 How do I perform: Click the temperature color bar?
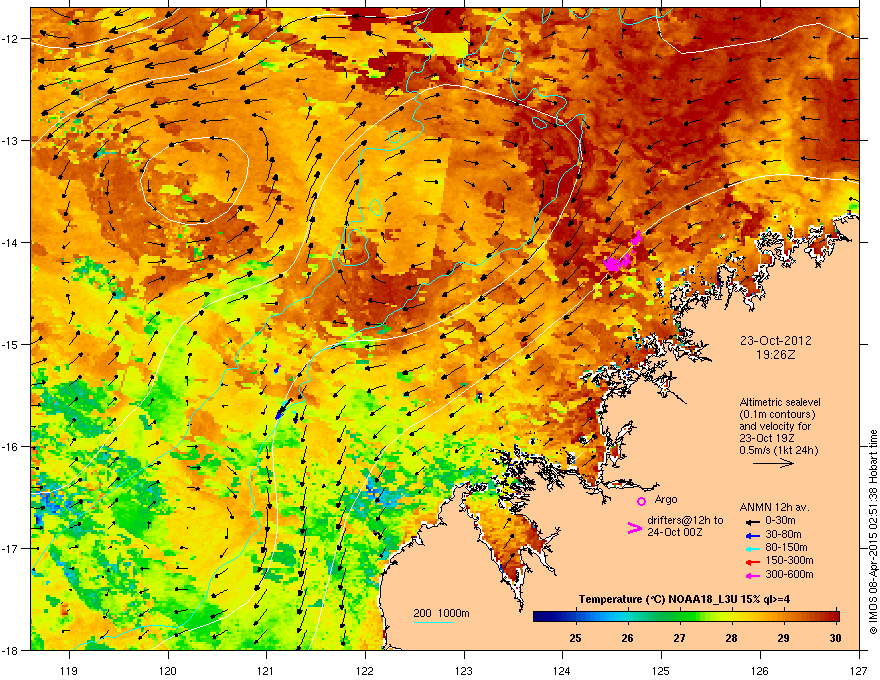click(686, 617)
